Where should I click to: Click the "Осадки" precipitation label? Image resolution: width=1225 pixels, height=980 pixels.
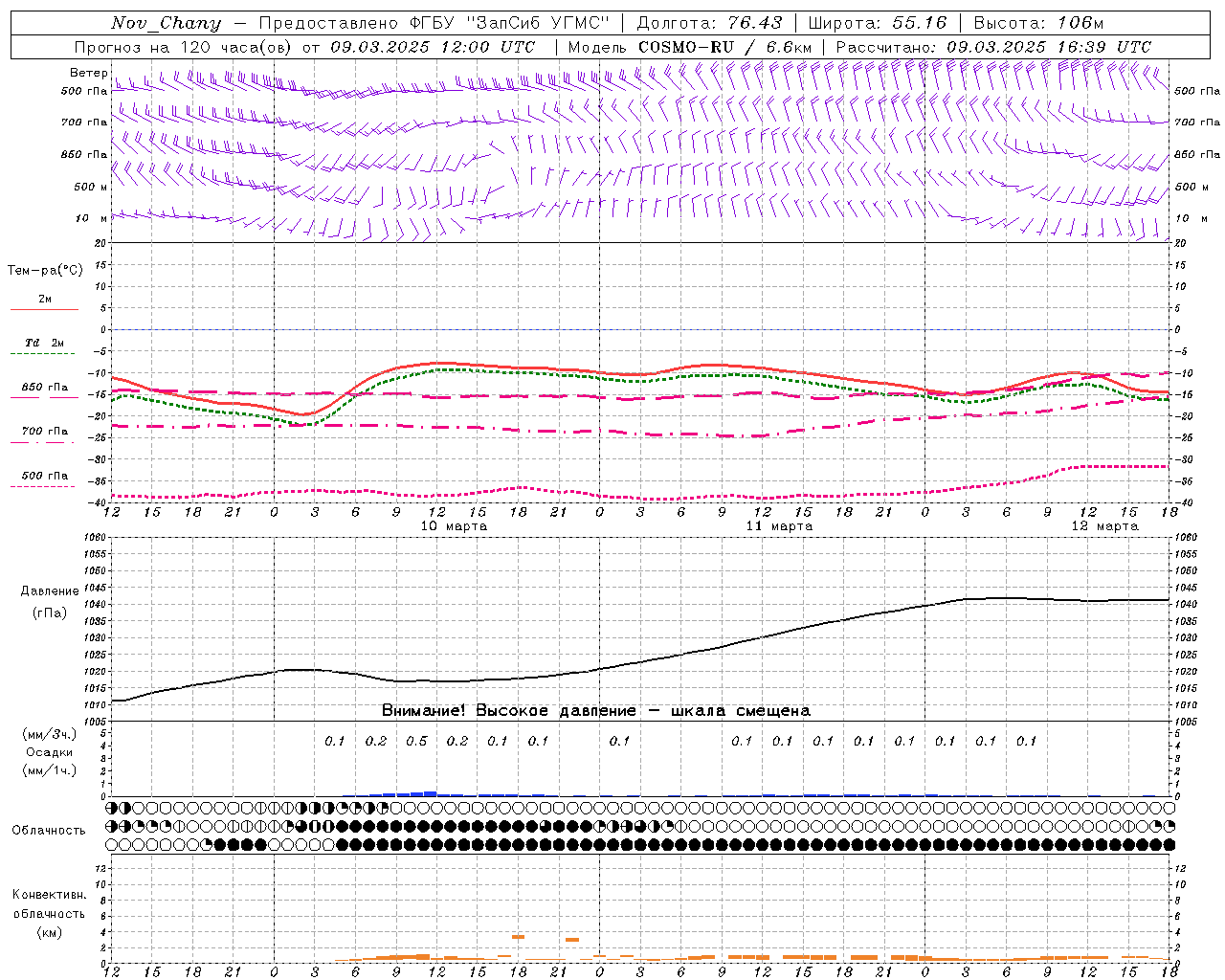(50, 752)
